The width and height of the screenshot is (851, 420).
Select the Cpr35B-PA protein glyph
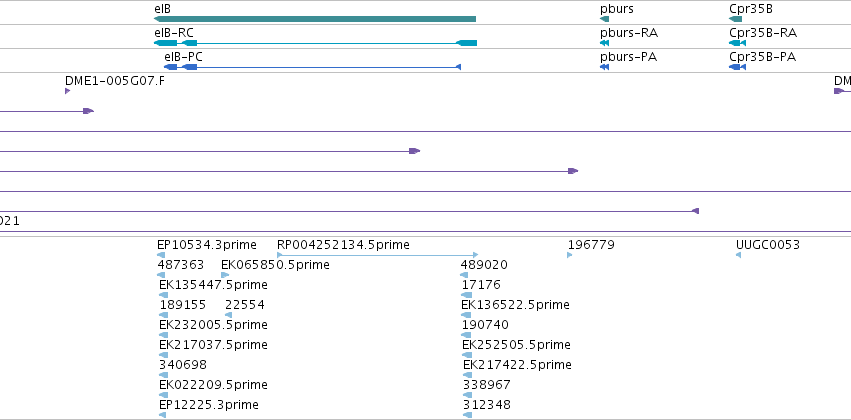tap(738, 67)
